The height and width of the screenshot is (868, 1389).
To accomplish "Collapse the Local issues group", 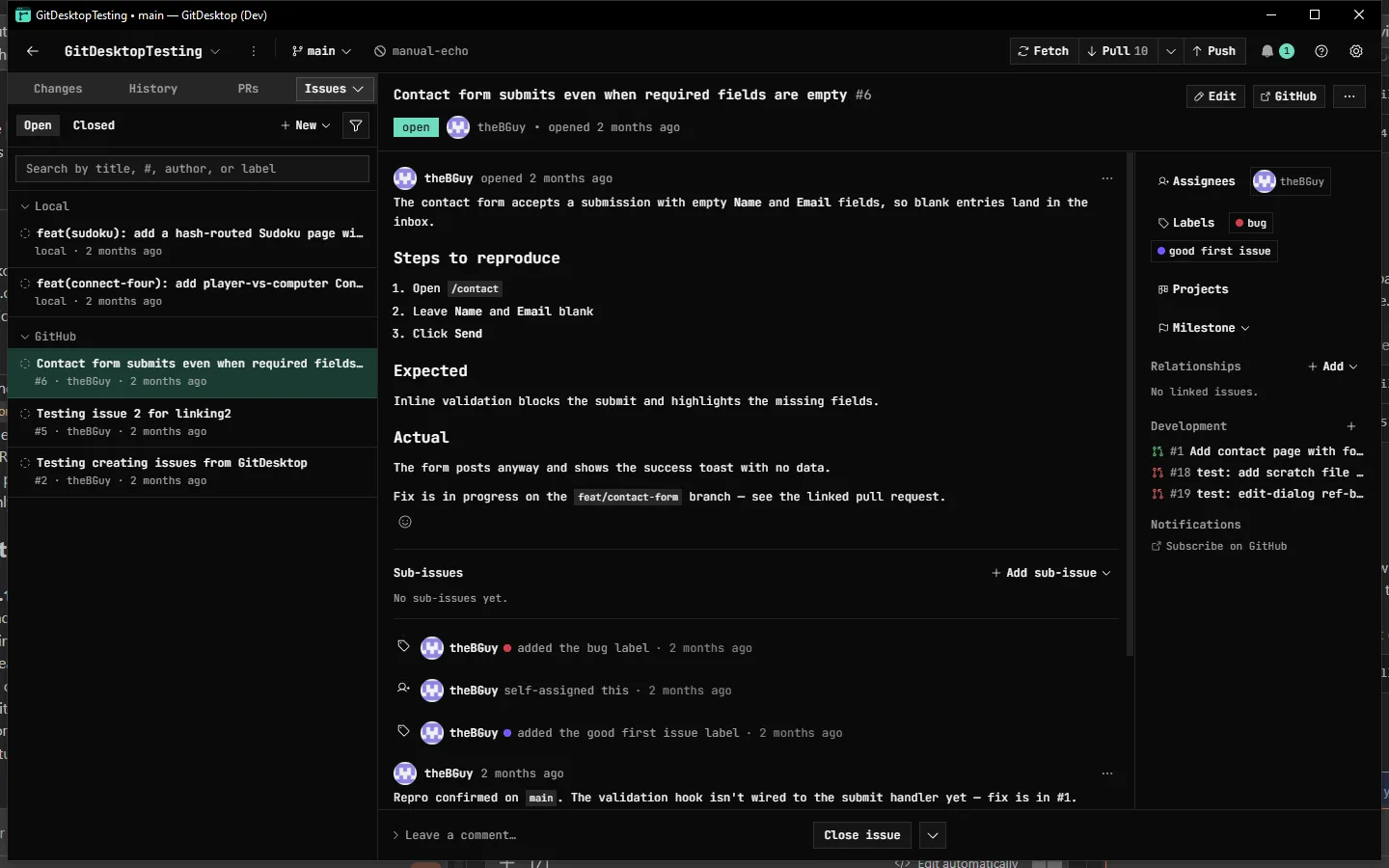I will (44, 206).
